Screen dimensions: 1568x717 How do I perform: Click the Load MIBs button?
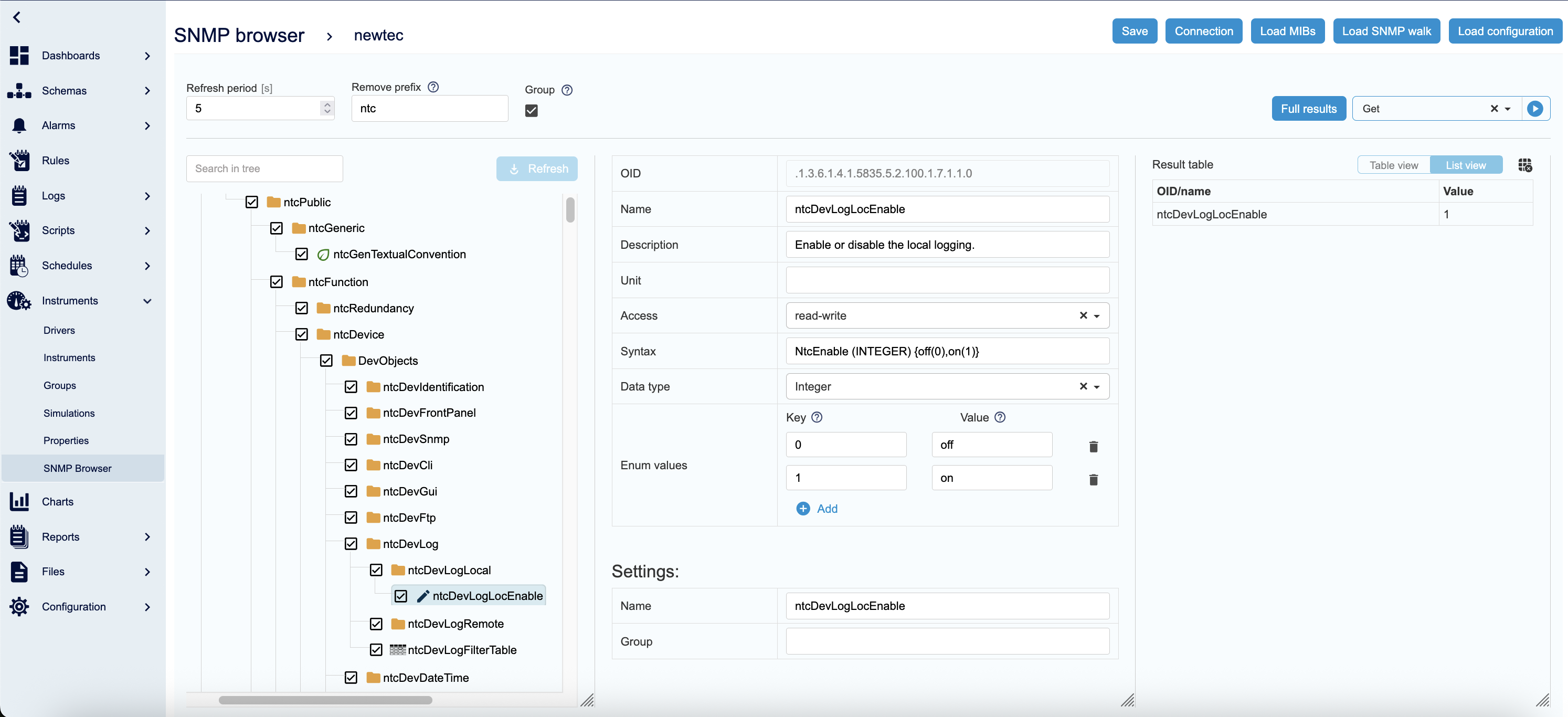1287,31
